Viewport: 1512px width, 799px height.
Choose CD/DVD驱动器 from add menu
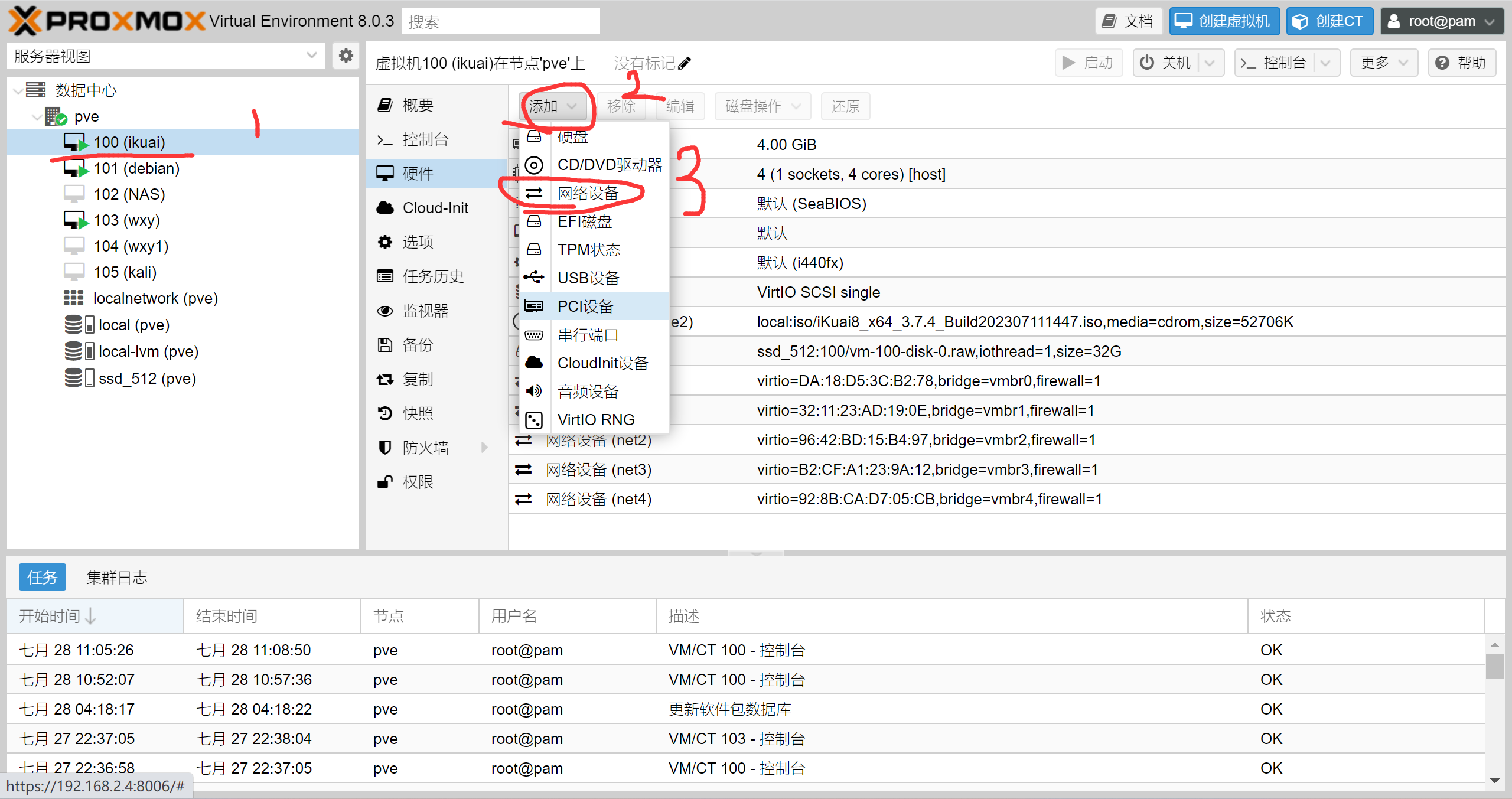click(609, 165)
